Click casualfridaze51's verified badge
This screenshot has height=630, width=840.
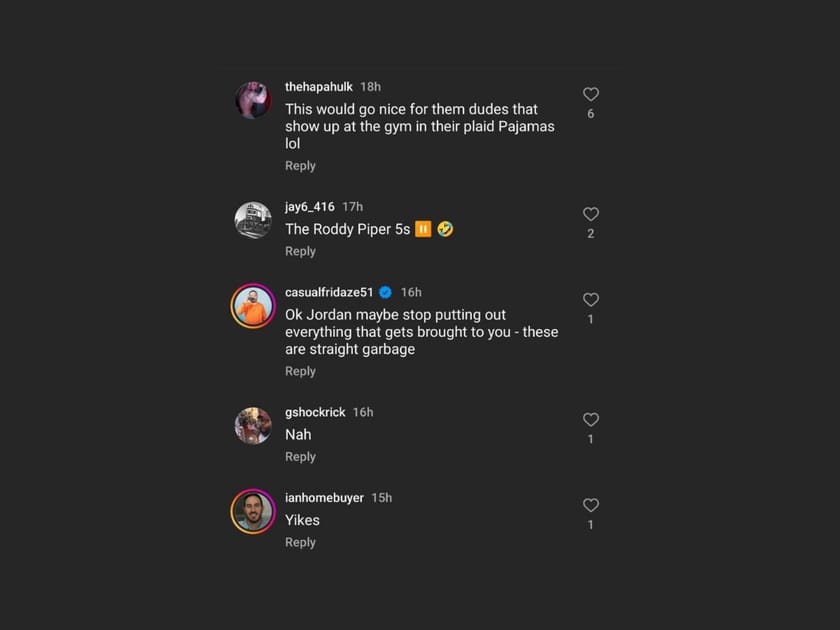point(385,292)
